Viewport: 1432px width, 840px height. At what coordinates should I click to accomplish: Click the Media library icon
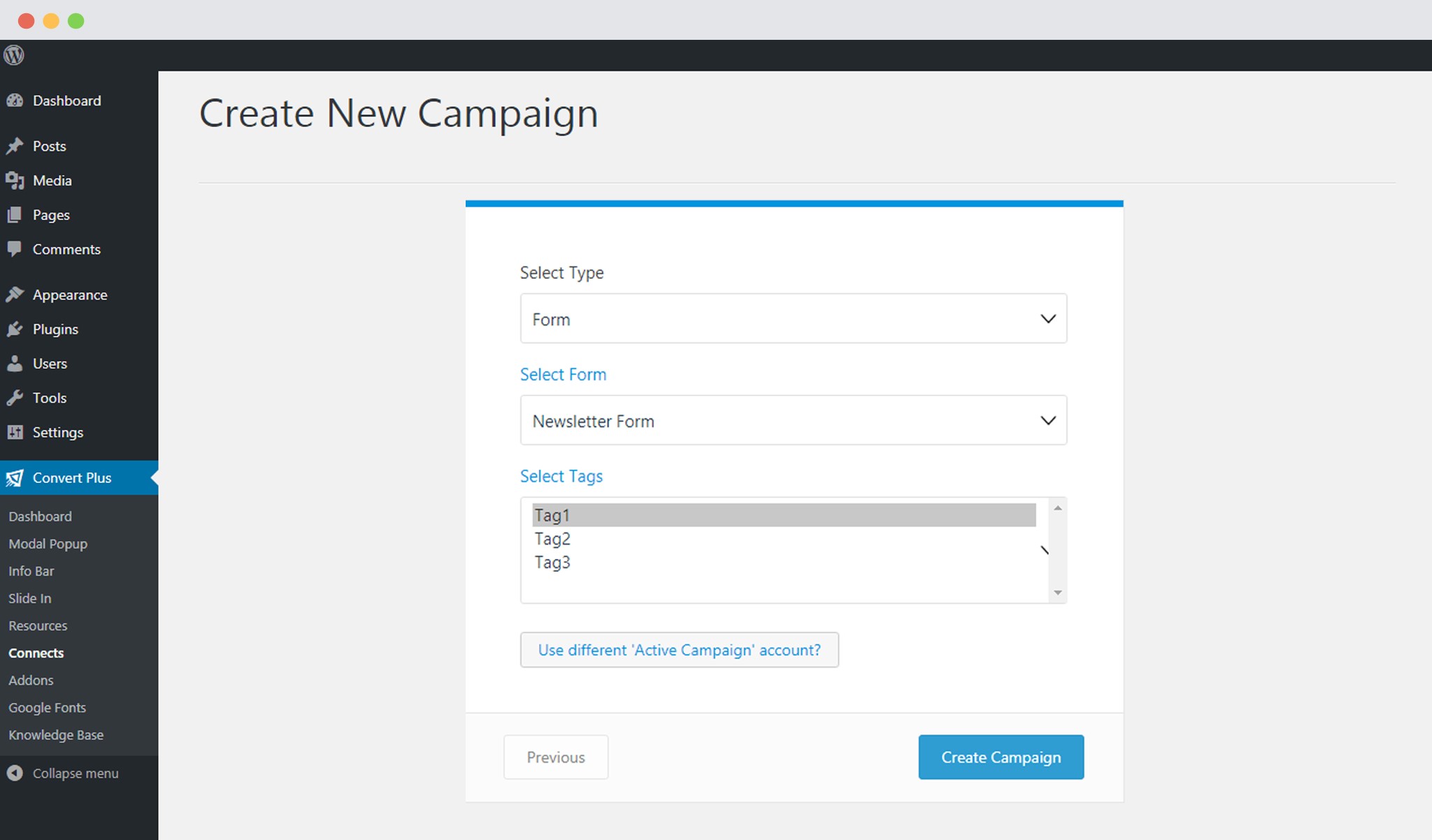15,180
